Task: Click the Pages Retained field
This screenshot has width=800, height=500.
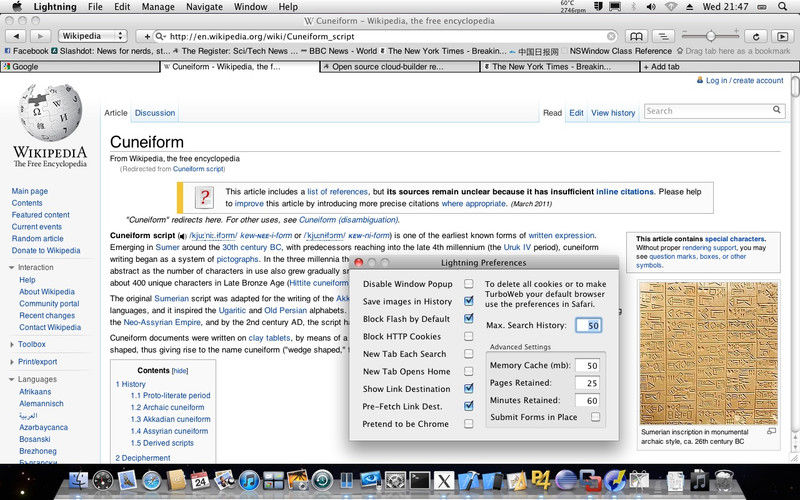Action: click(x=587, y=383)
